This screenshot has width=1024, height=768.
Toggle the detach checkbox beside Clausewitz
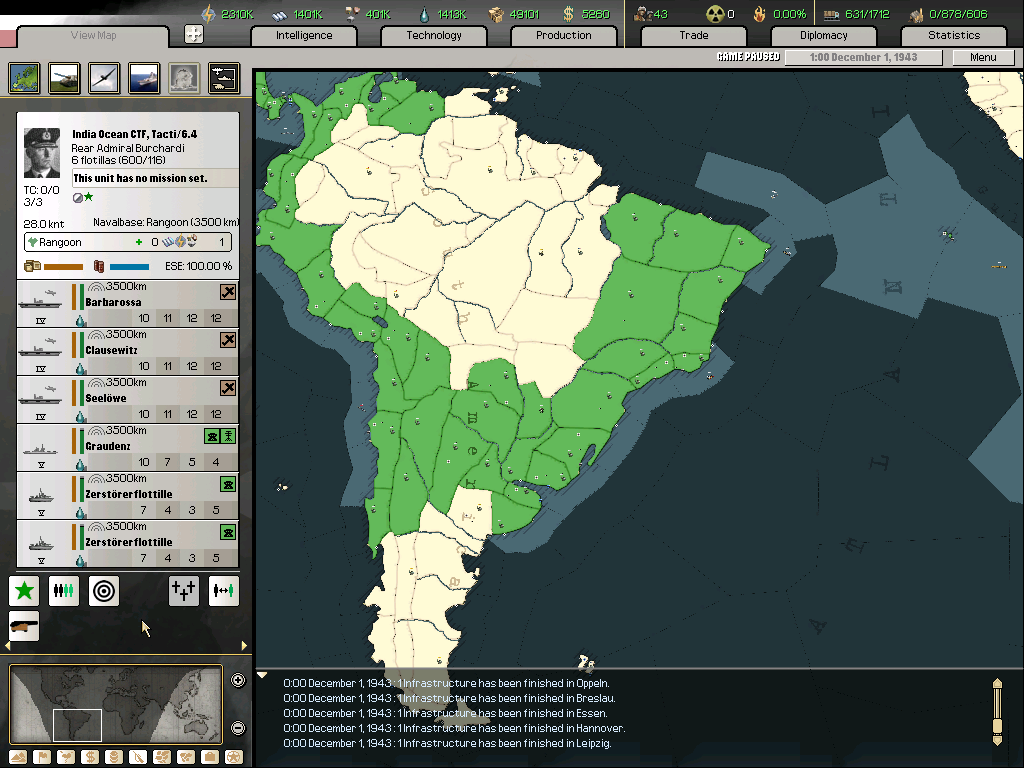229,340
